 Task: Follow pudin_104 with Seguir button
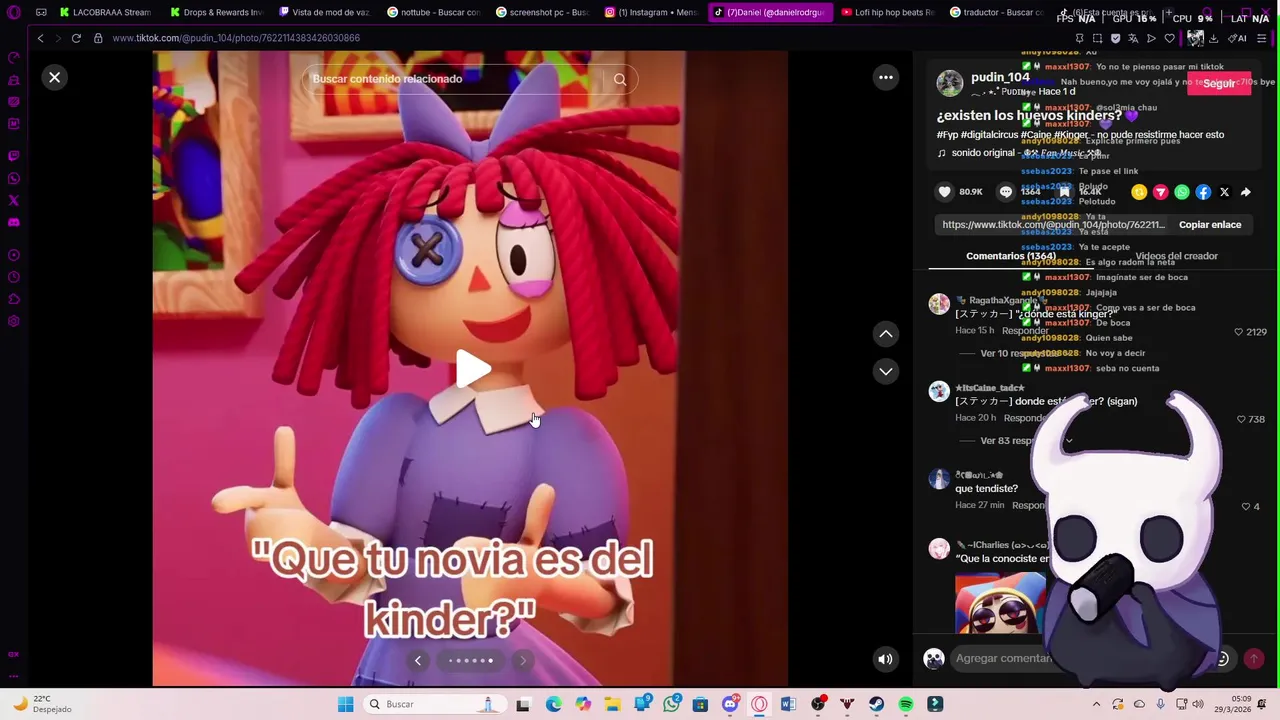point(1219,84)
